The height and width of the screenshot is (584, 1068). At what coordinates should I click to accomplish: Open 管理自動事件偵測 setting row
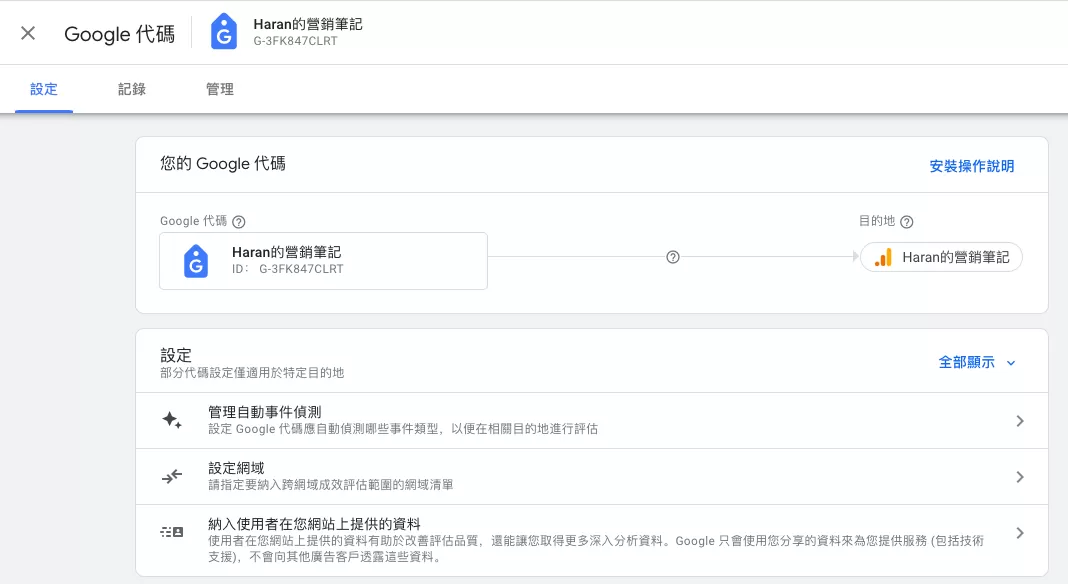591,420
